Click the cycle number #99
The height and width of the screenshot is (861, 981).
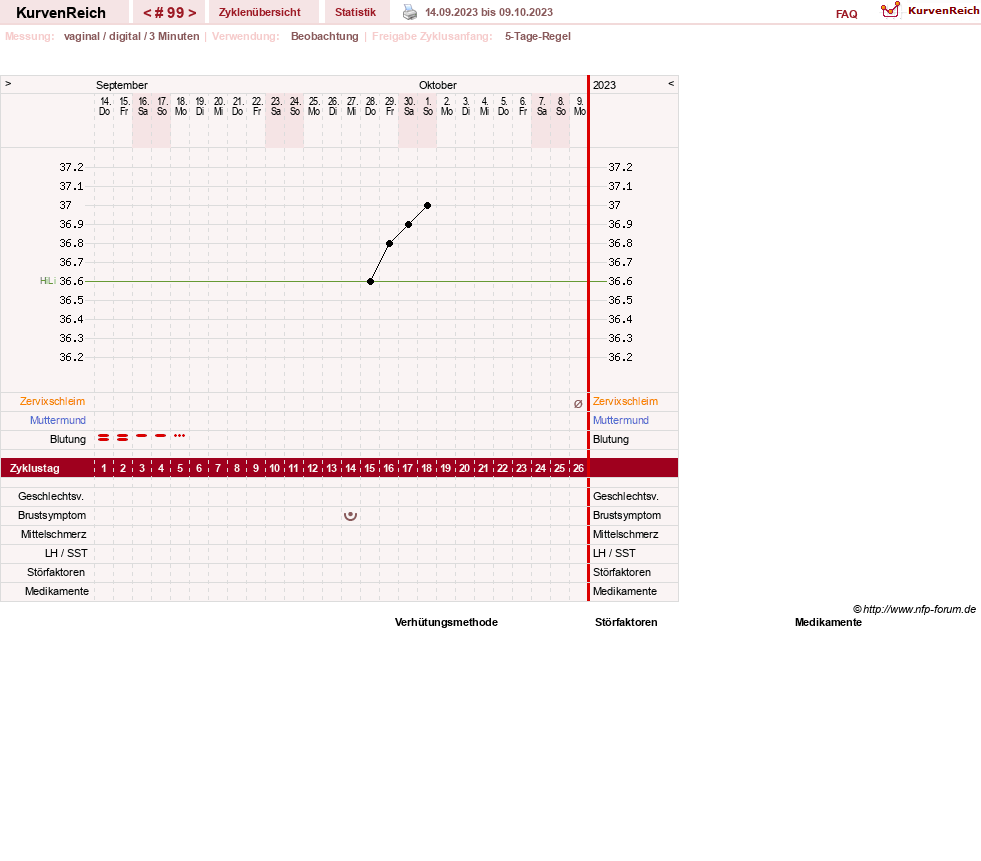(x=170, y=13)
